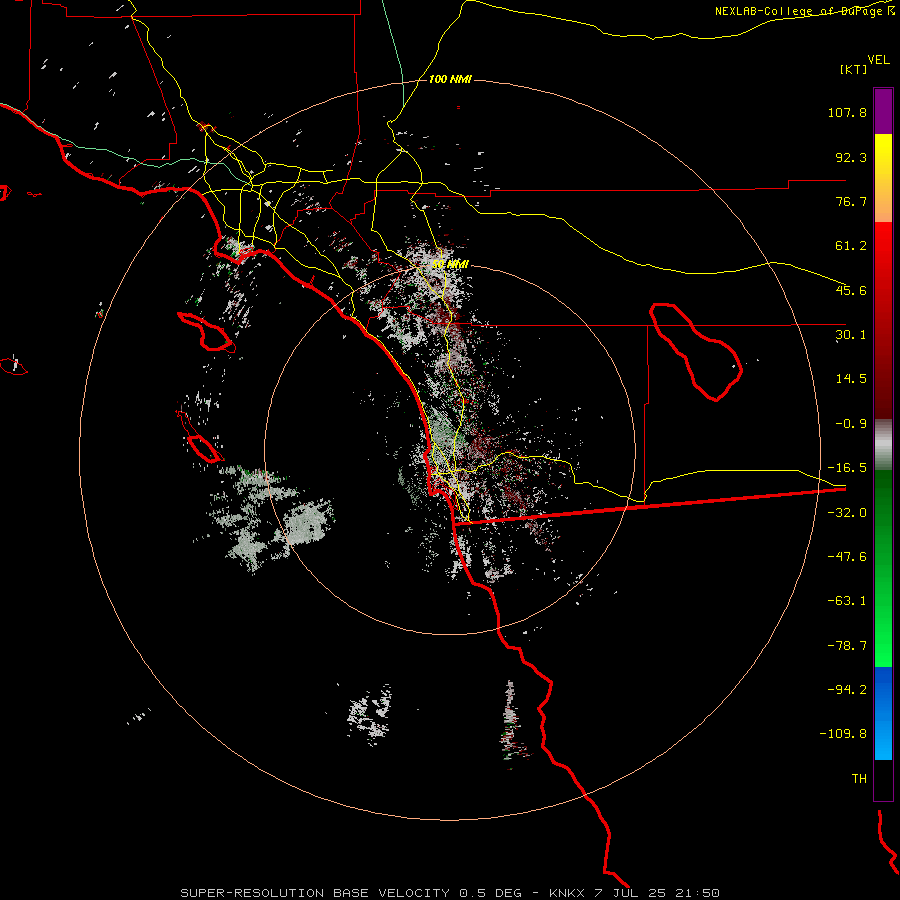
Task: Pick the gray segment of velocity scale
Action: [883, 445]
